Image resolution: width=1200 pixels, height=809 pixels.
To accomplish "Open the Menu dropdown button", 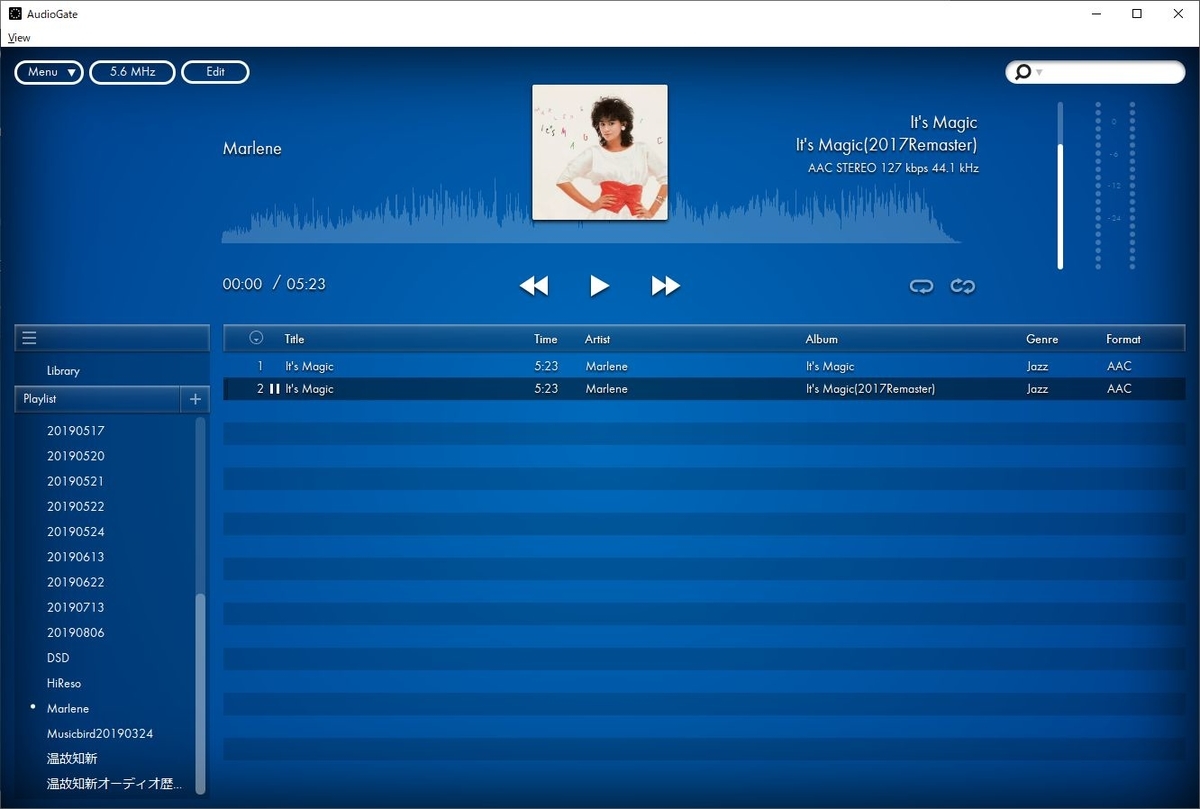I will [49, 72].
